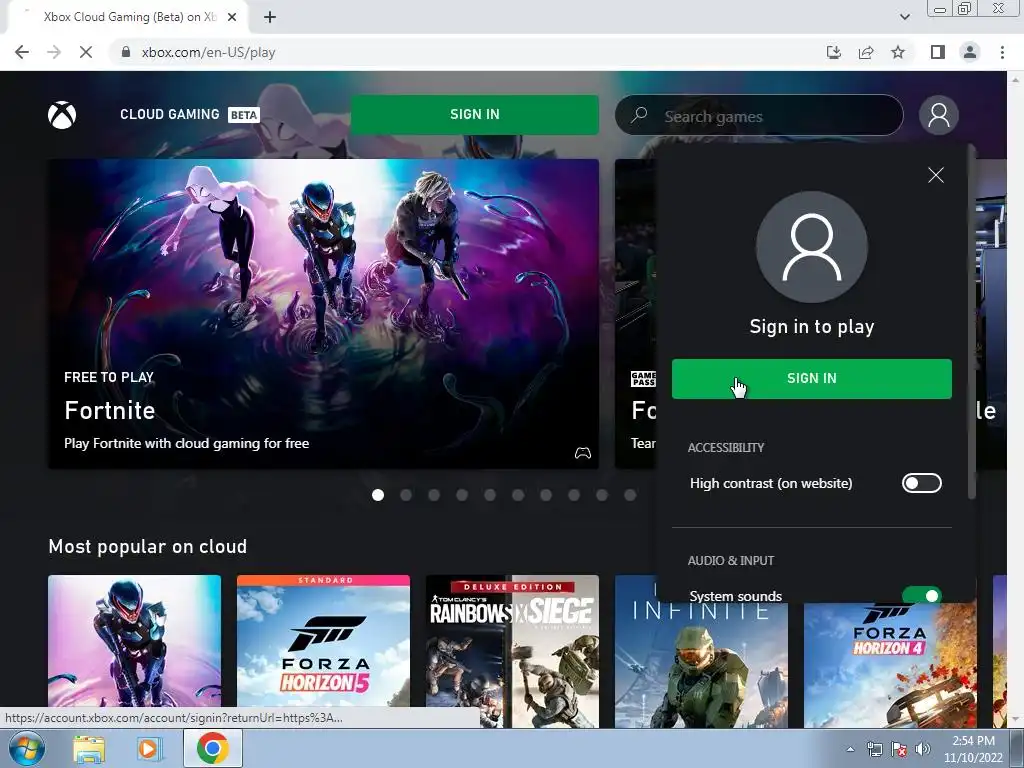Open a new tab with plus icon
Viewport: 1024px width, 768px height.
click(270, 17)
